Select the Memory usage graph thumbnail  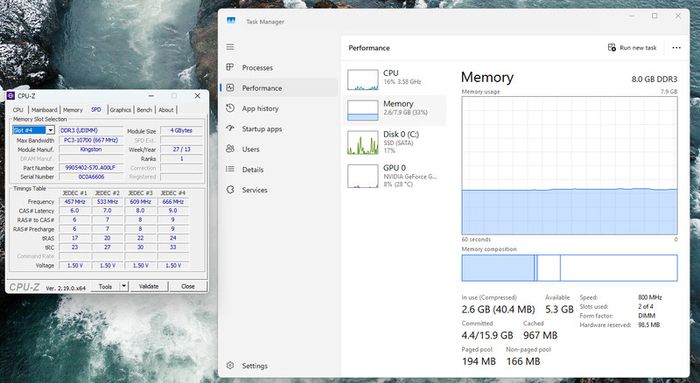click(362, 110)
